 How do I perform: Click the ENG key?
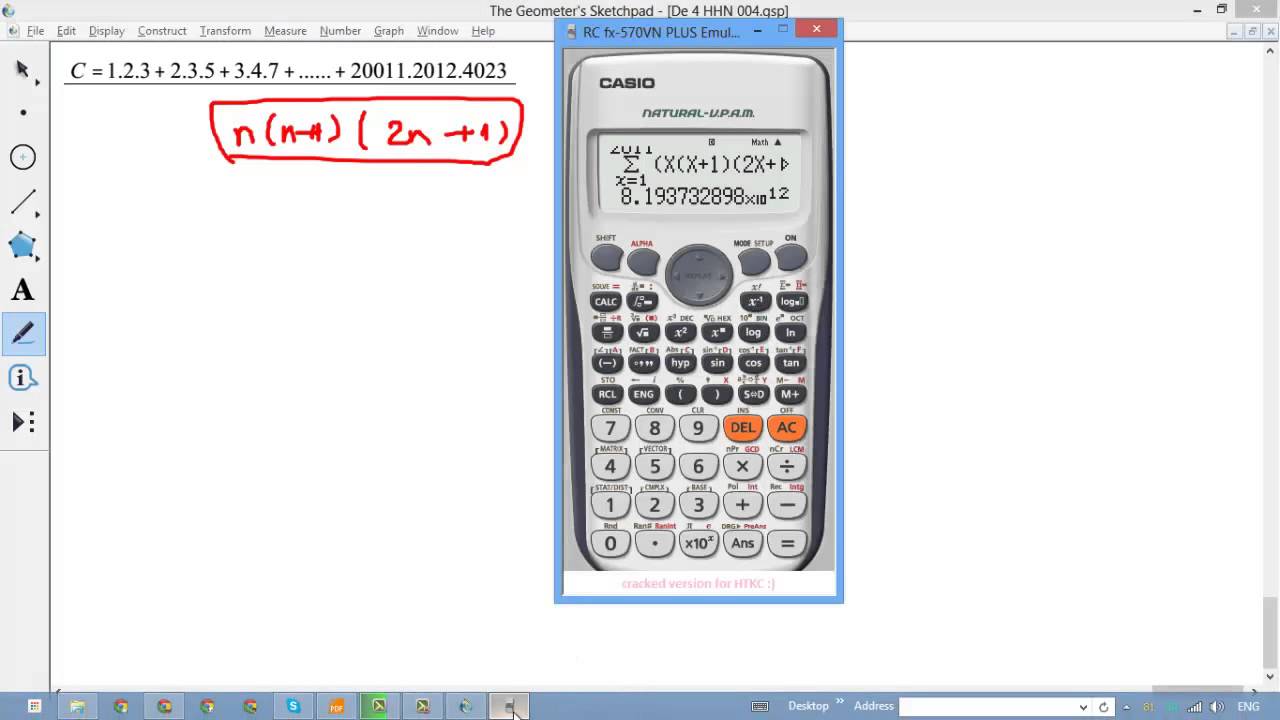pyautogui.click(x=643, y=394)
